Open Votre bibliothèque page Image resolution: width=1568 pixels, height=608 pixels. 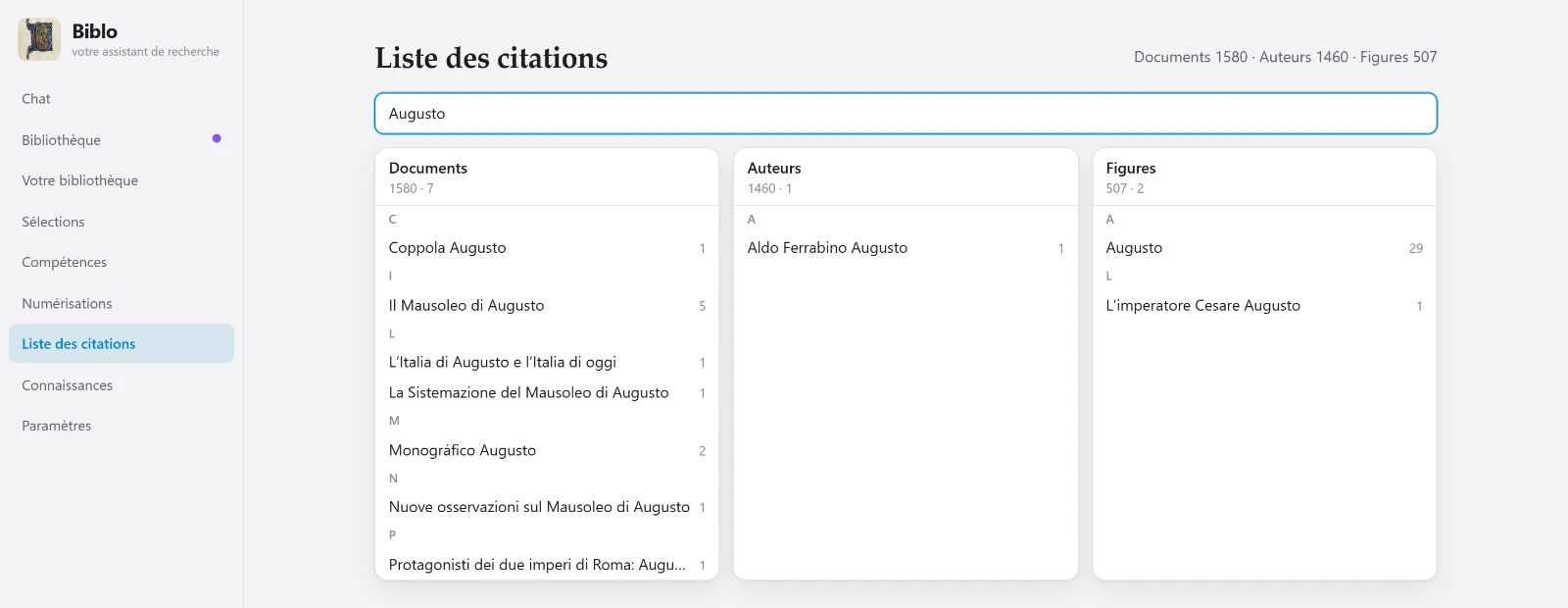tap(122, 180)
